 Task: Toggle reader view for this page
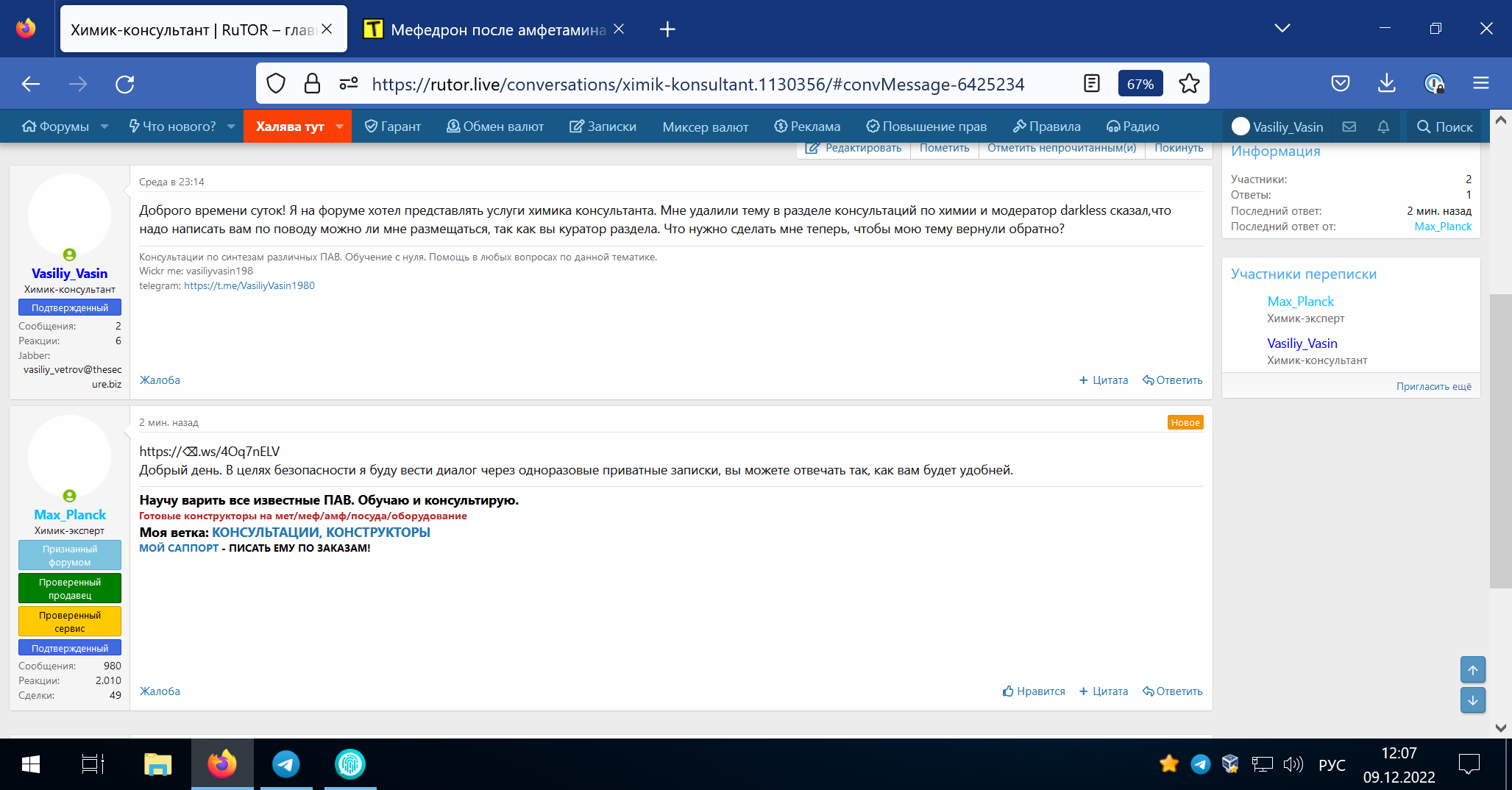[1092, 84]
